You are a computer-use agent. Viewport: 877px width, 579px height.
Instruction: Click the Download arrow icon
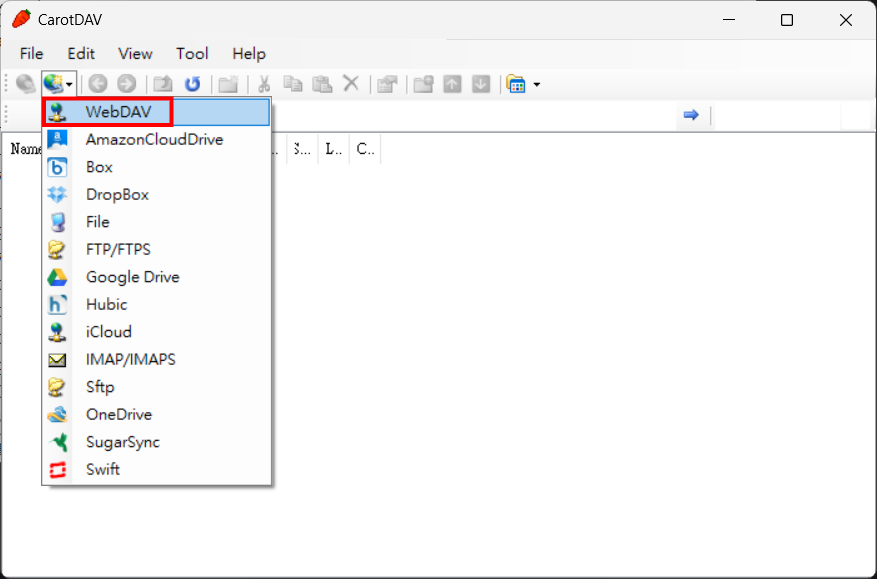tap(481, 84)
